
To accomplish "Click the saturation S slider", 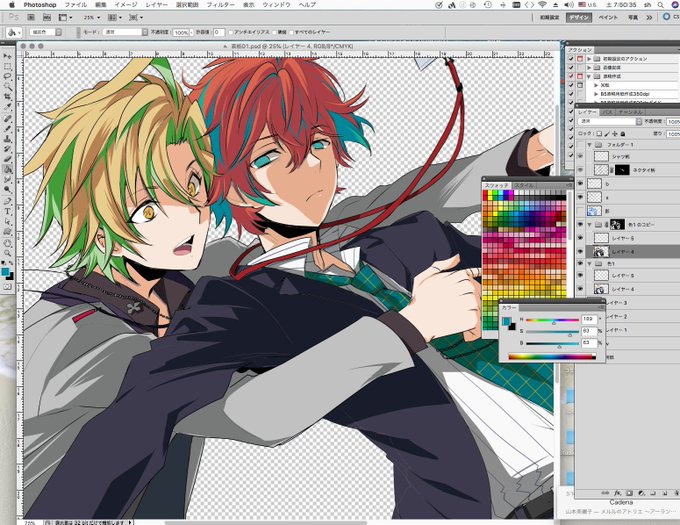I will (552, 333).
